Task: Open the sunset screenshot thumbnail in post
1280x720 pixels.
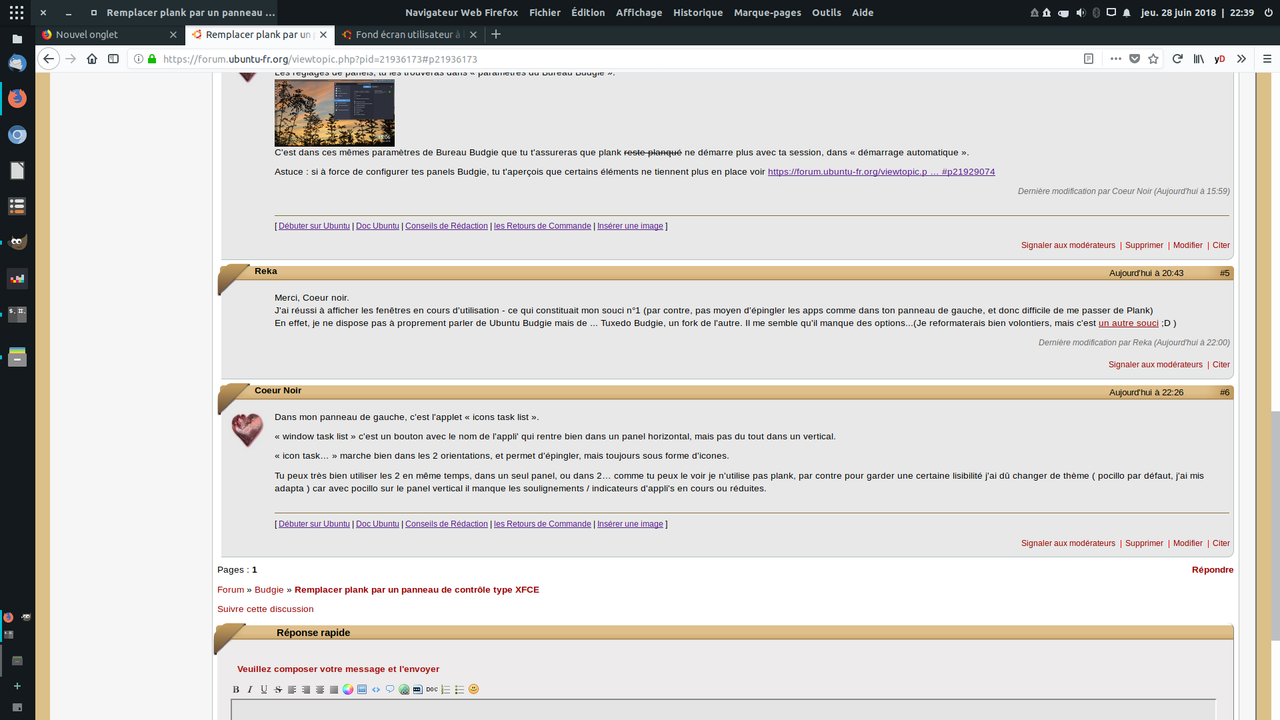Action: click(x=334, y=113)
